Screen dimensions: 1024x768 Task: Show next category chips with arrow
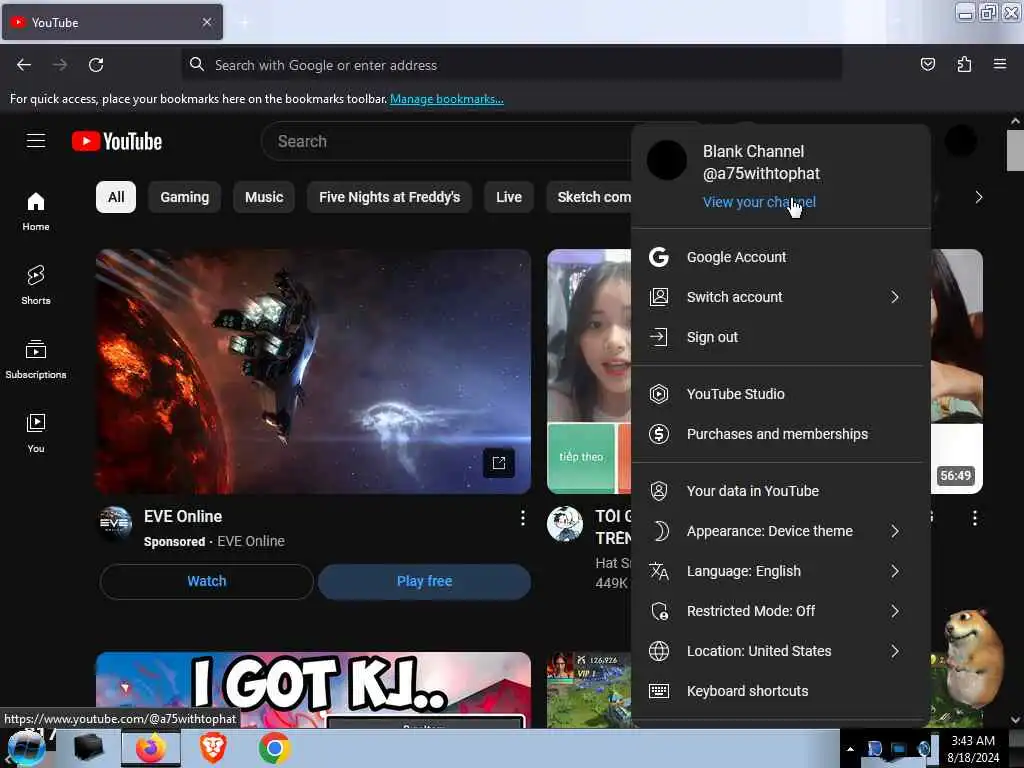click(x=978, y=197)
